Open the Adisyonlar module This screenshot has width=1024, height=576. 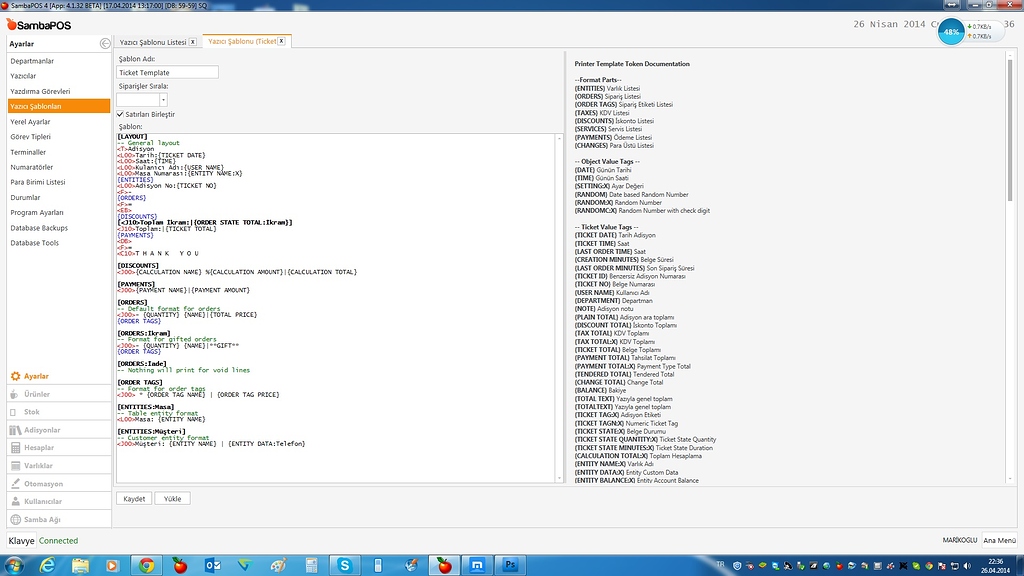pos(42,430)
